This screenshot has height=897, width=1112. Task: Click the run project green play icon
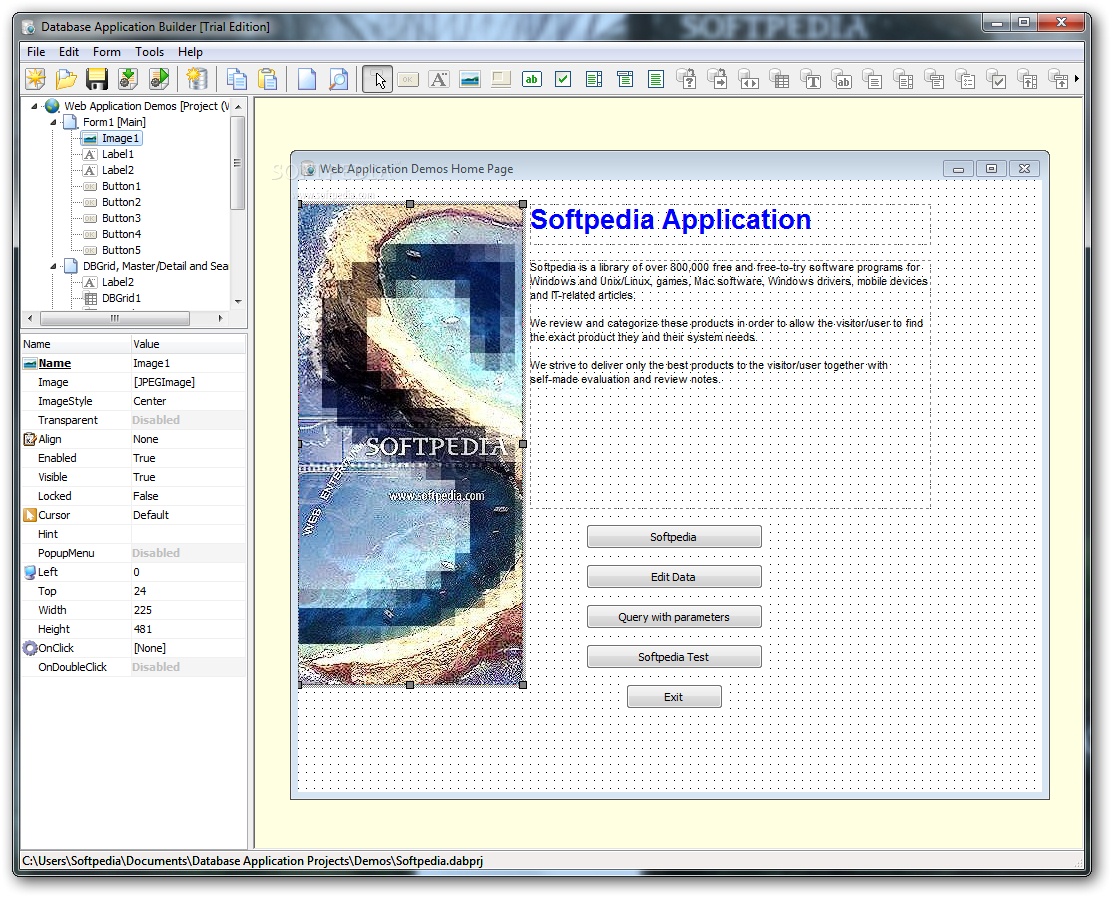160,79
